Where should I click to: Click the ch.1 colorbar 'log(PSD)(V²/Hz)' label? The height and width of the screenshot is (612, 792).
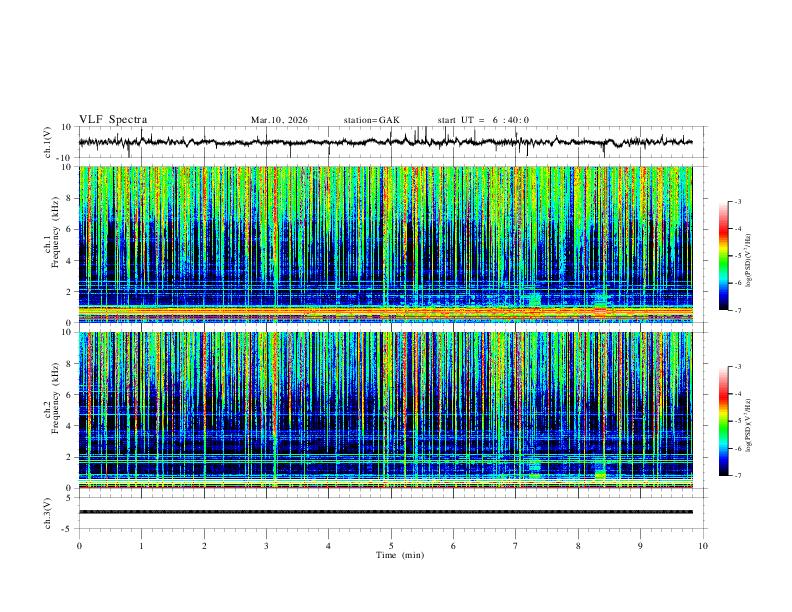[x=749, y=260]
